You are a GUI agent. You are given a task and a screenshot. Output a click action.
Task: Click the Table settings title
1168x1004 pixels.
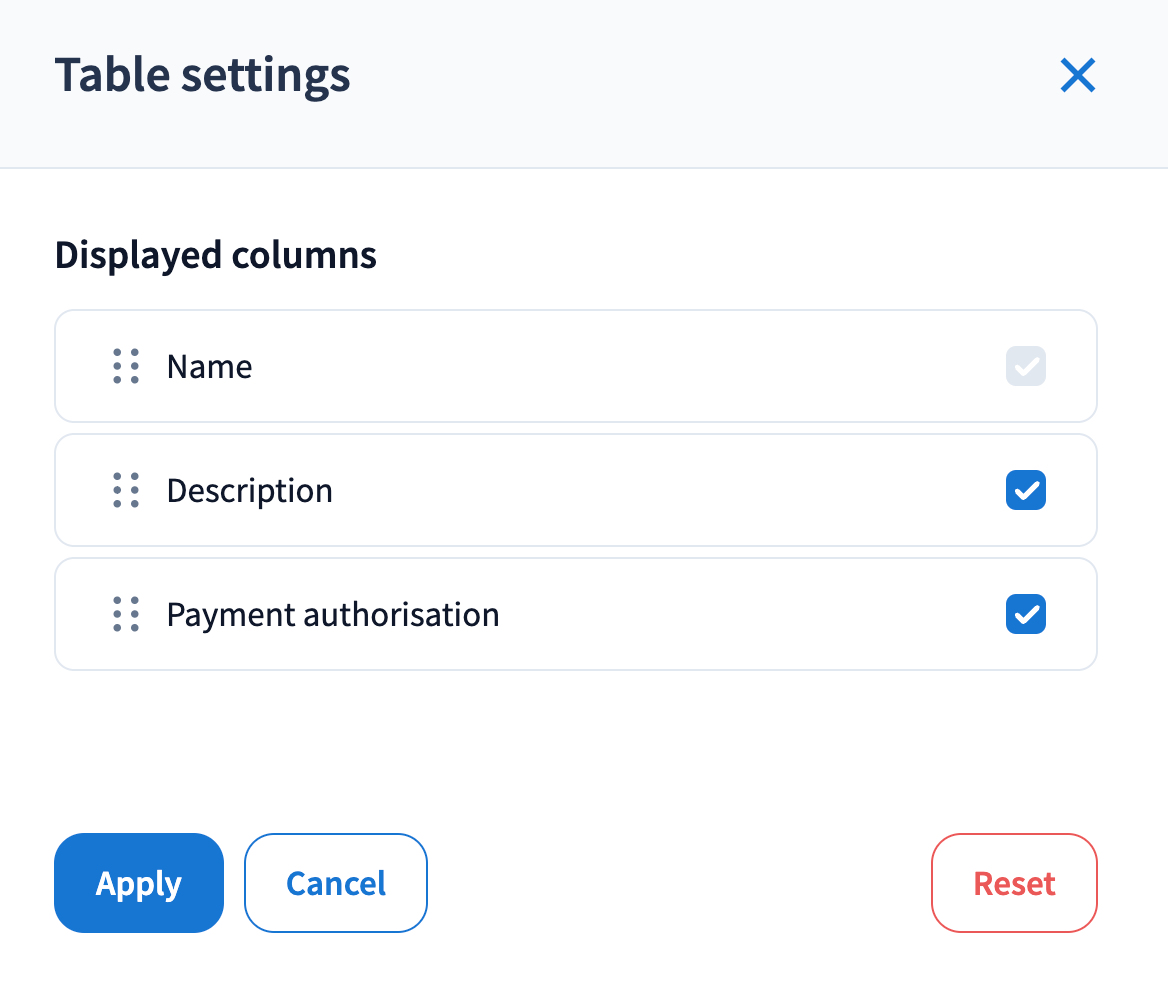tap(202, 76)
